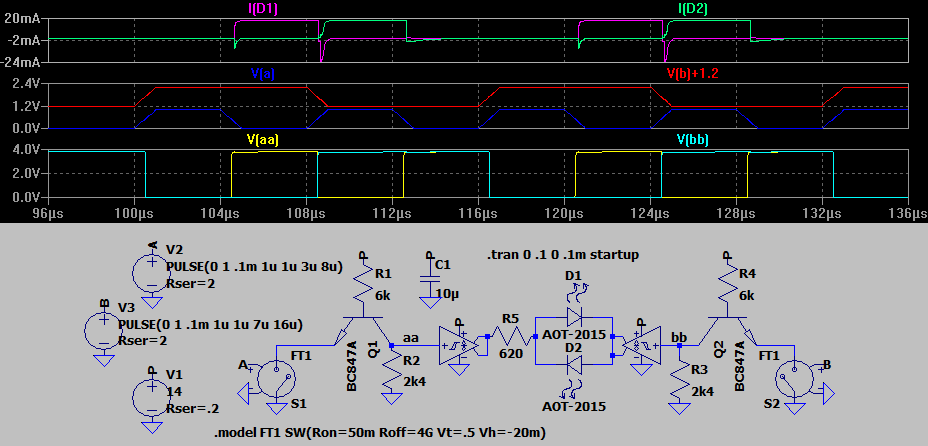Click the I(D1) trace label
Screen dimensions: 928x446
point(263,10)
